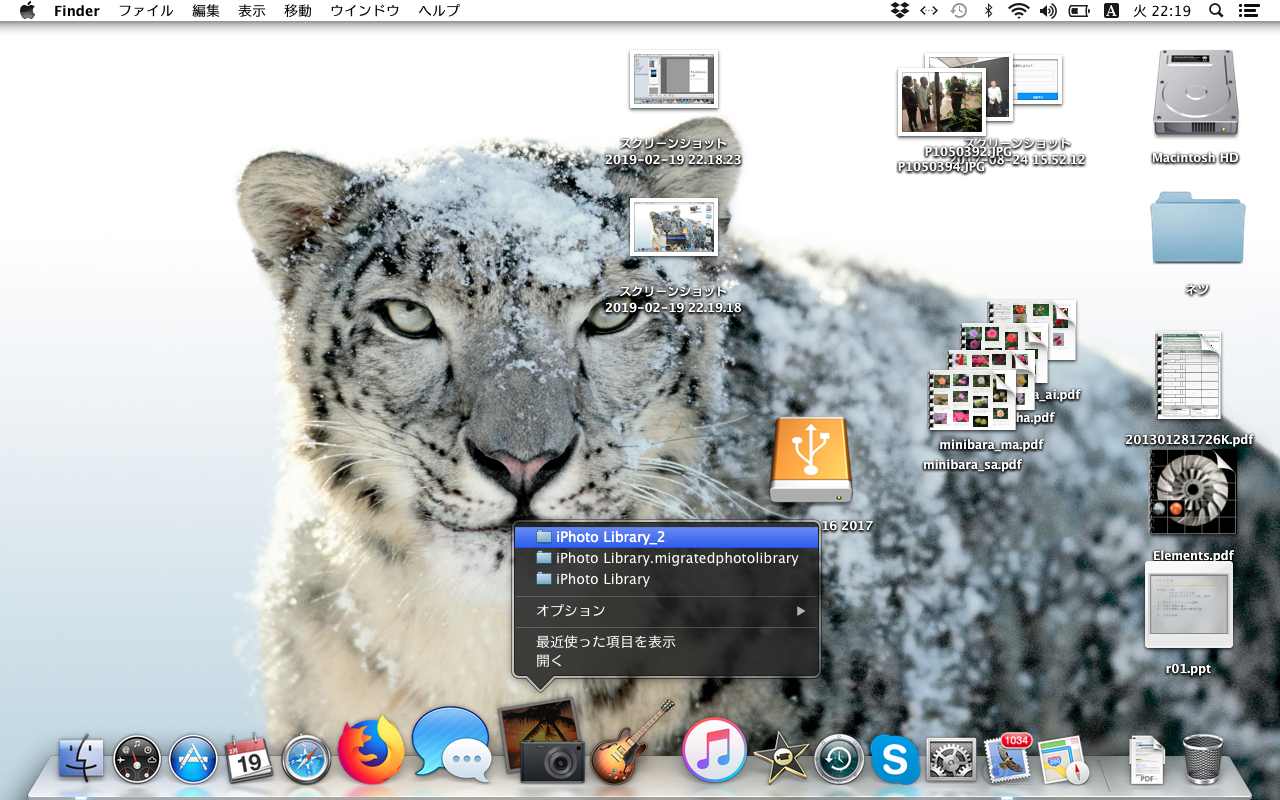
Task: Choose iPhoto Library.migratedphotolibrary menu entry
Action: pos(676,558)
